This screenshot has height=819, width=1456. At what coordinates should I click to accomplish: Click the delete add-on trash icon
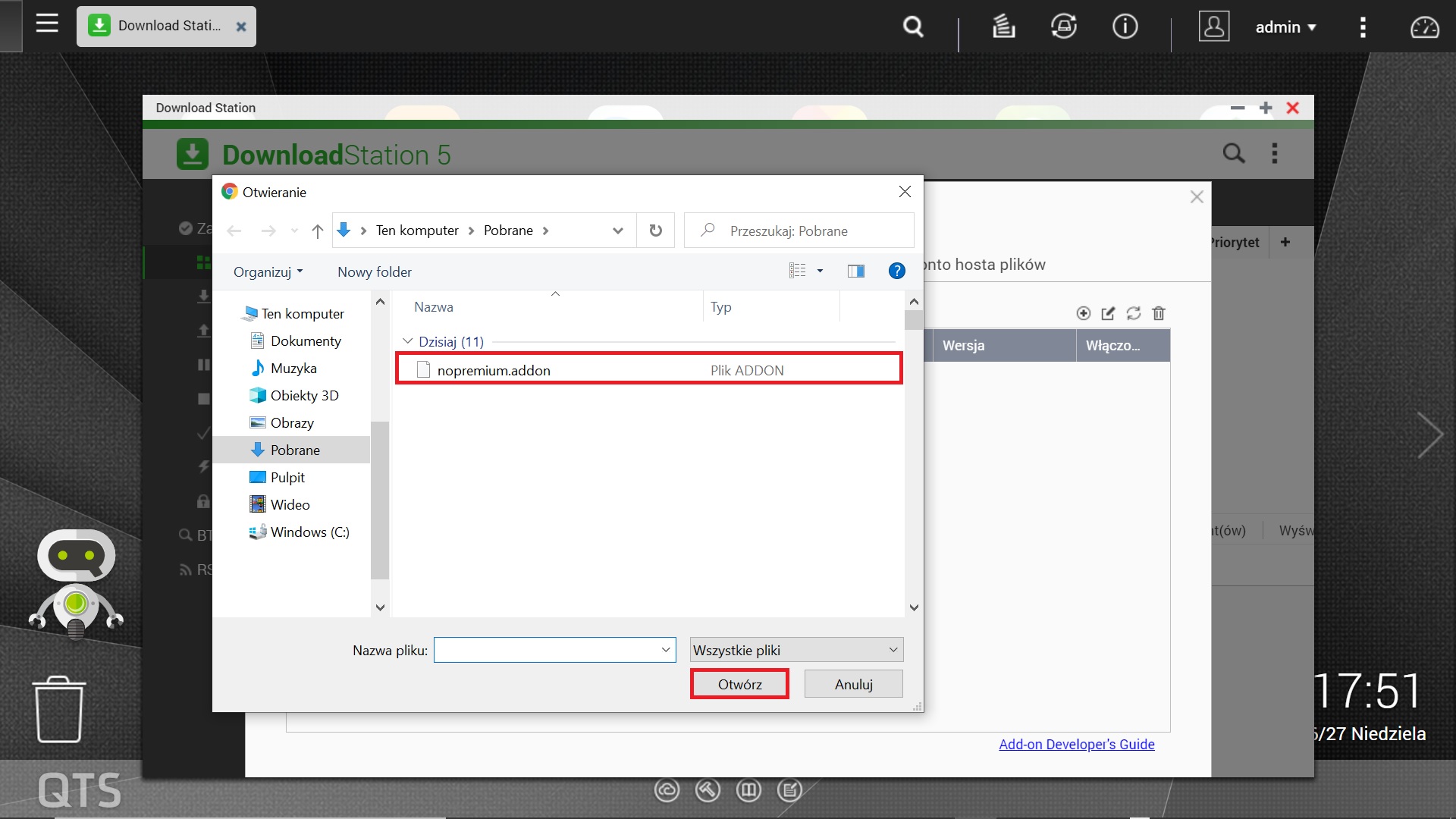tap(1159, 313)
